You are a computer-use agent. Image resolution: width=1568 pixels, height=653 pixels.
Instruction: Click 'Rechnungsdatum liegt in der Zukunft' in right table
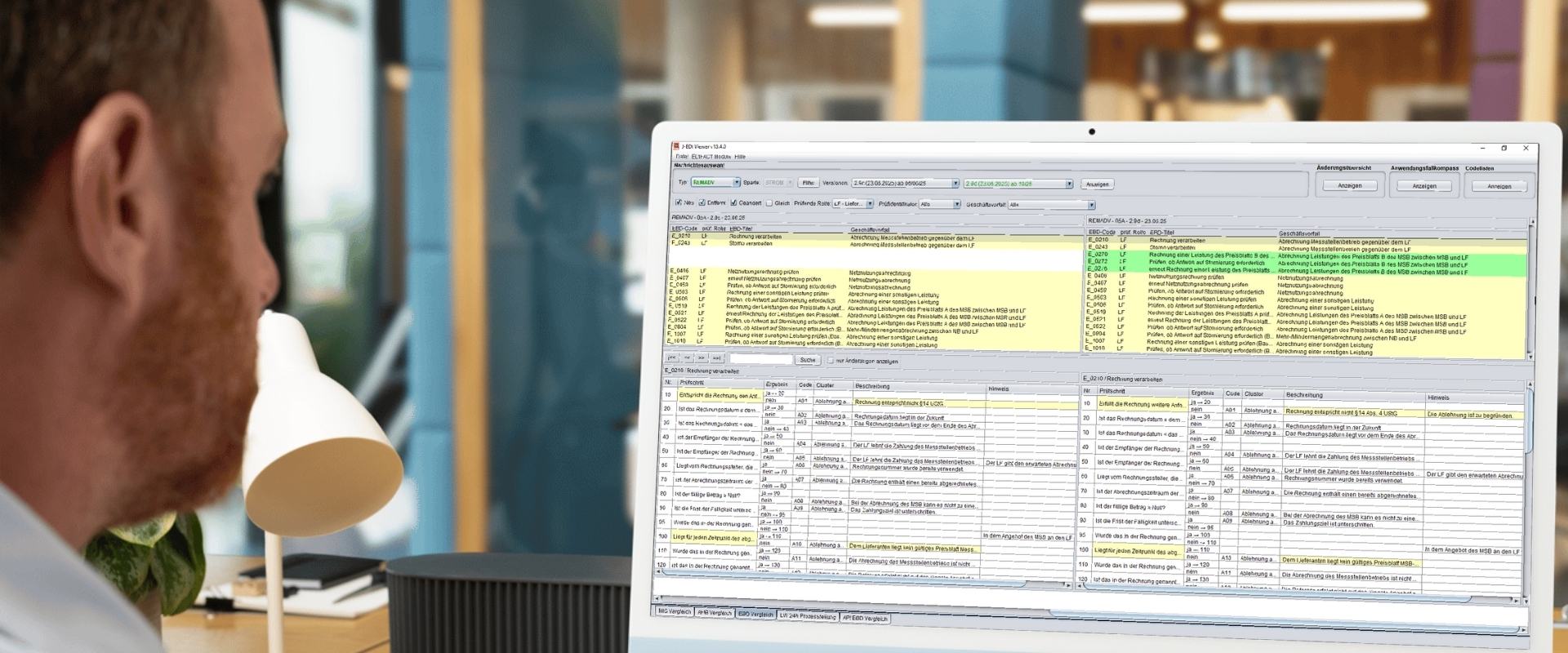(1333, 426)
